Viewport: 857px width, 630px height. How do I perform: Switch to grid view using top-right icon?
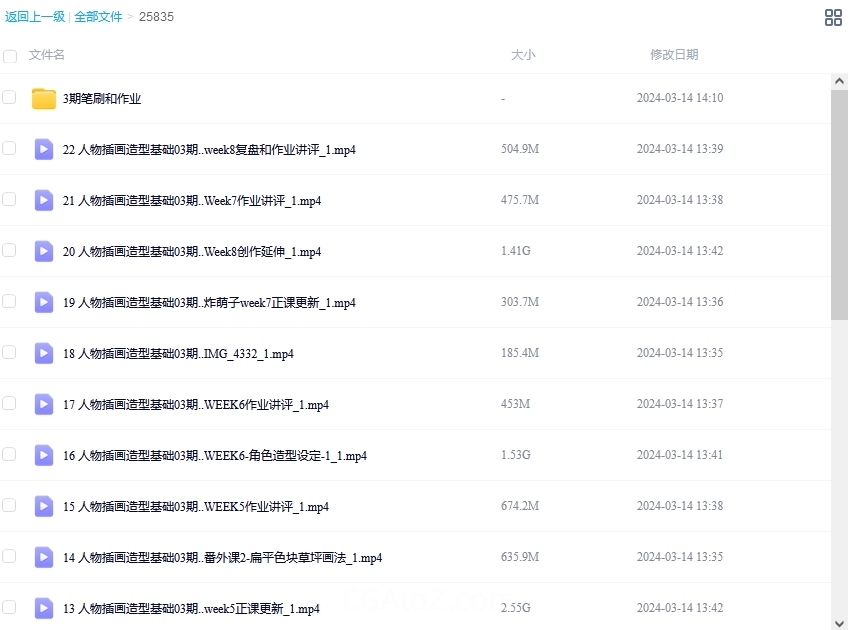coord(833,17)
